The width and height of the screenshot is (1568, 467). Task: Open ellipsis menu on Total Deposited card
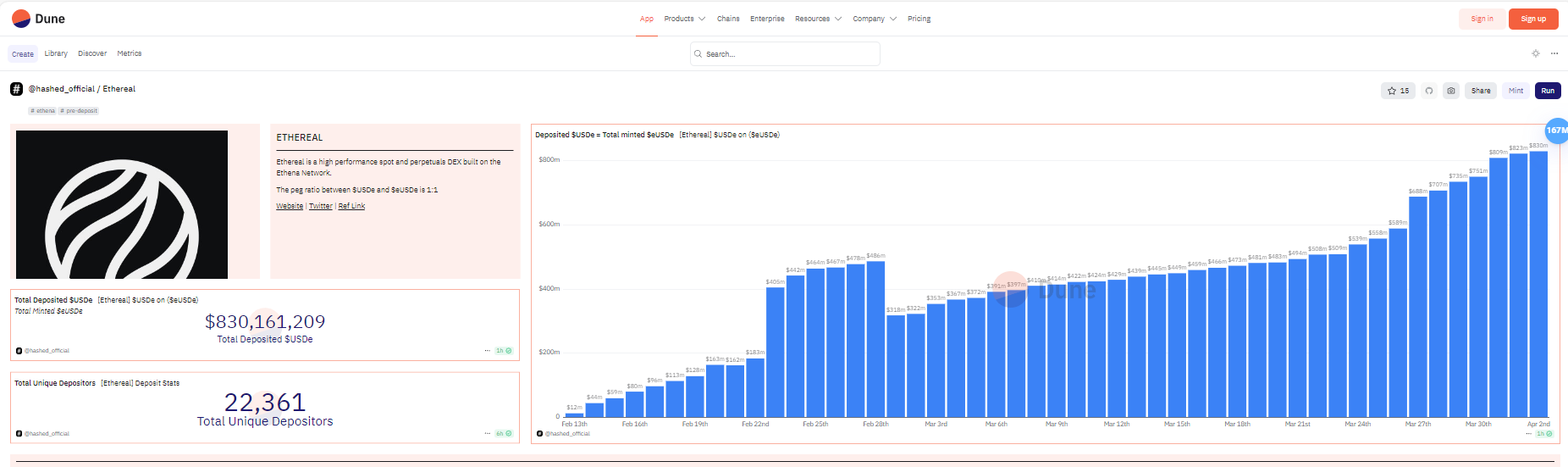(x=487, y=350)
